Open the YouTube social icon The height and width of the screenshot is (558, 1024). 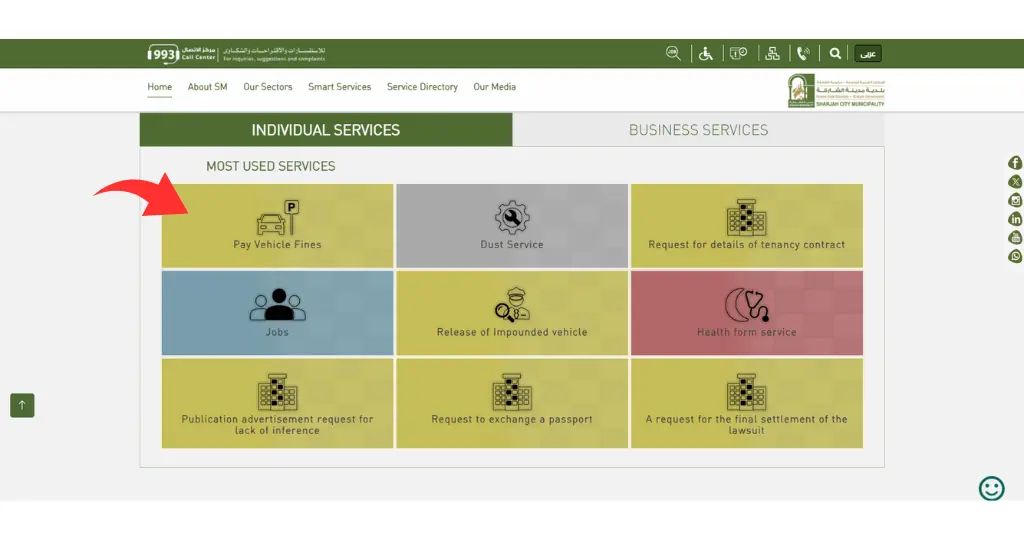(x=1015, y=238)
